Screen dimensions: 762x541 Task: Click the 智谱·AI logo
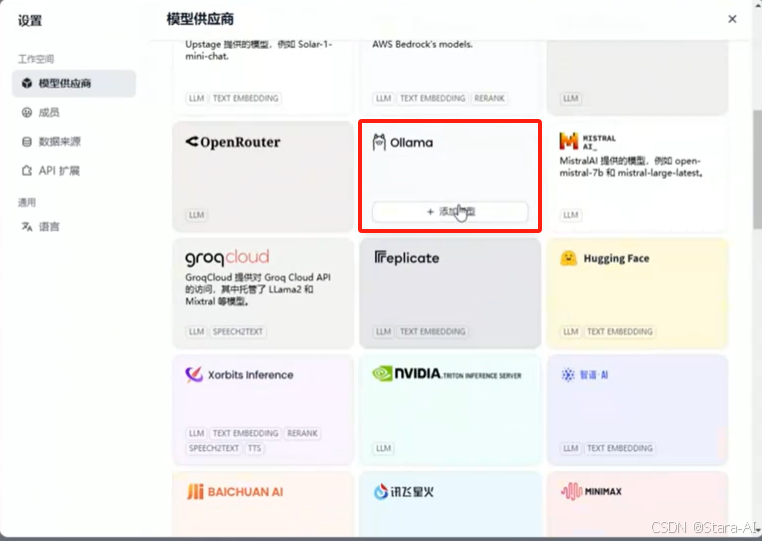(585, 375)
